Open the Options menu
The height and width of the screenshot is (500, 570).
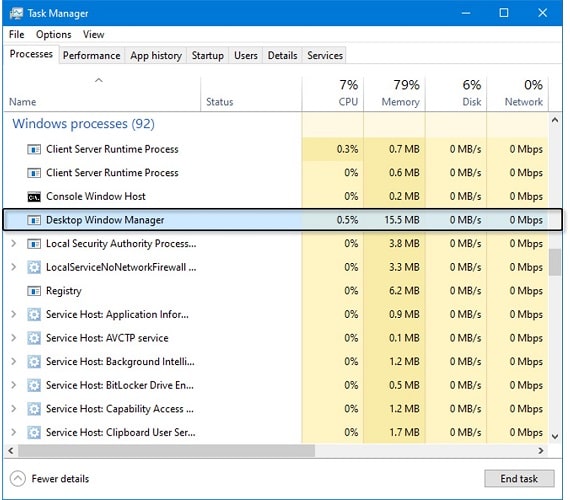pos(54,35)
